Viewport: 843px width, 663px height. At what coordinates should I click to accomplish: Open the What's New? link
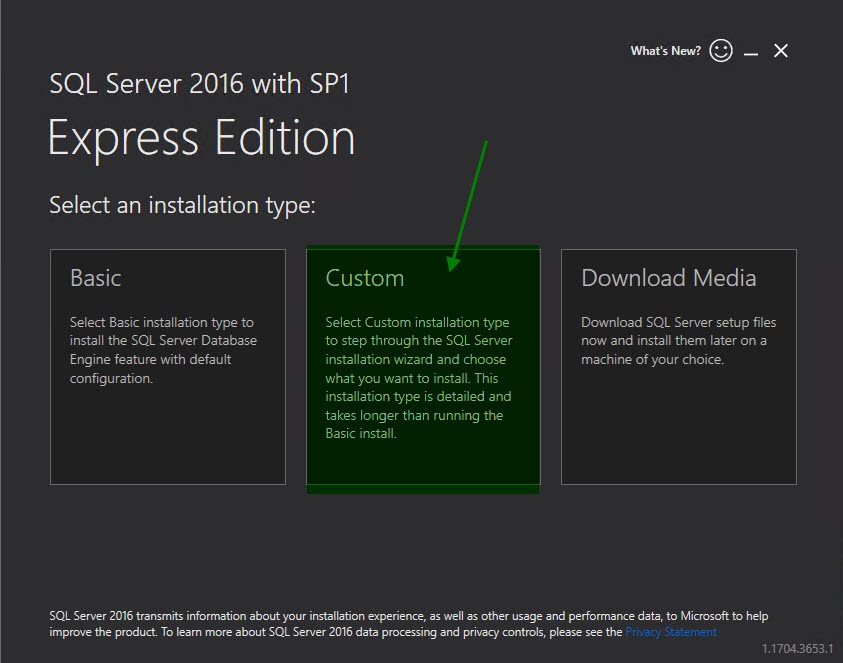coord(666,51)
